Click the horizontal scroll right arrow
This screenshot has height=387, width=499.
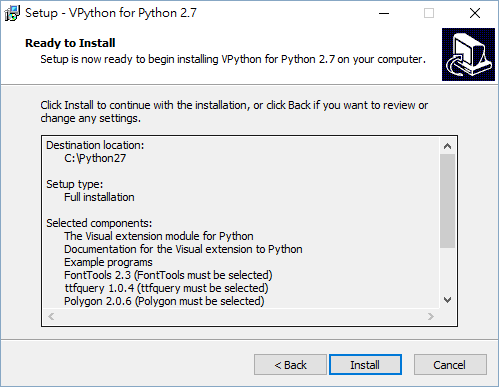click(x=431, y=316)
